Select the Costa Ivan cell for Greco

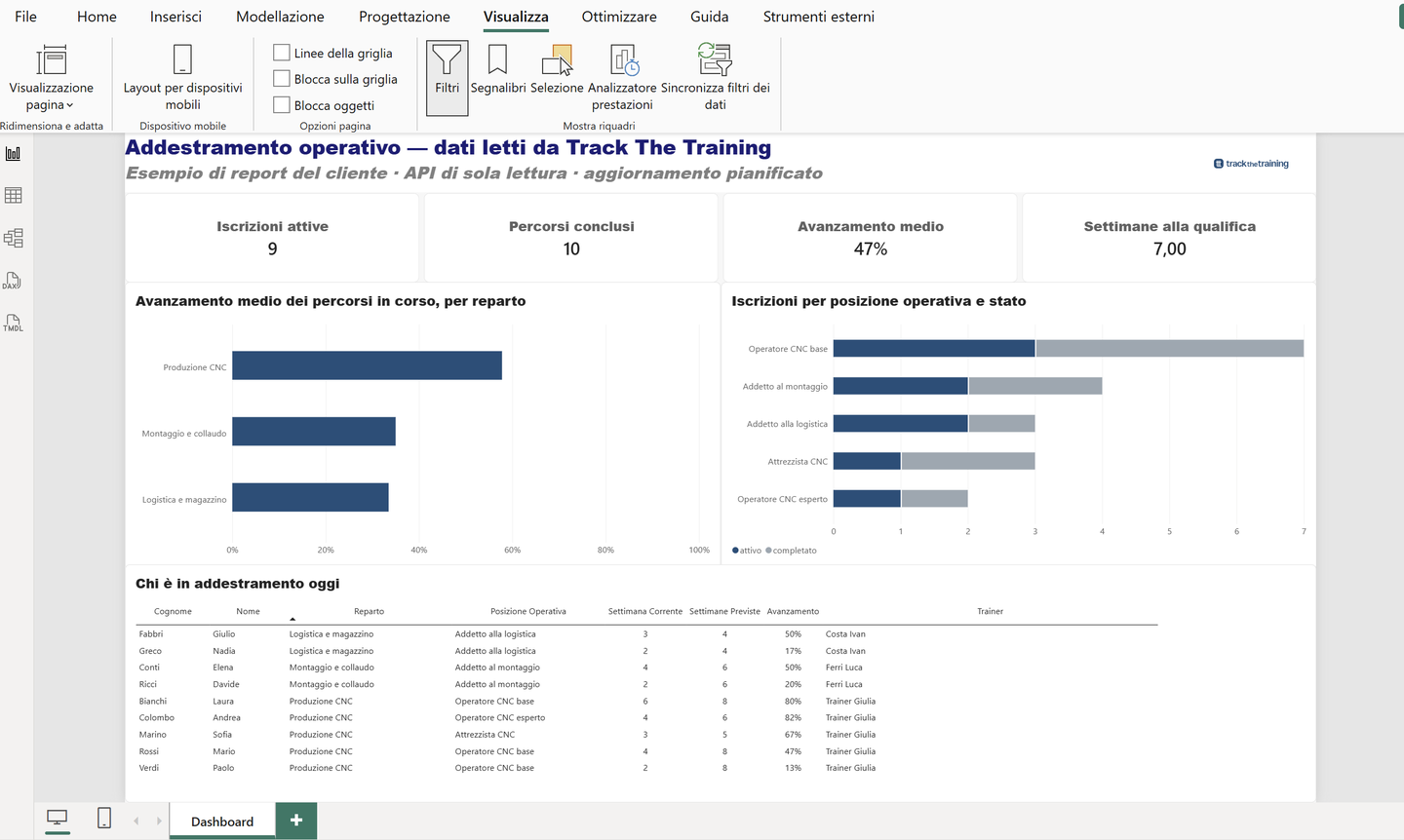click(x=845, y=651)
